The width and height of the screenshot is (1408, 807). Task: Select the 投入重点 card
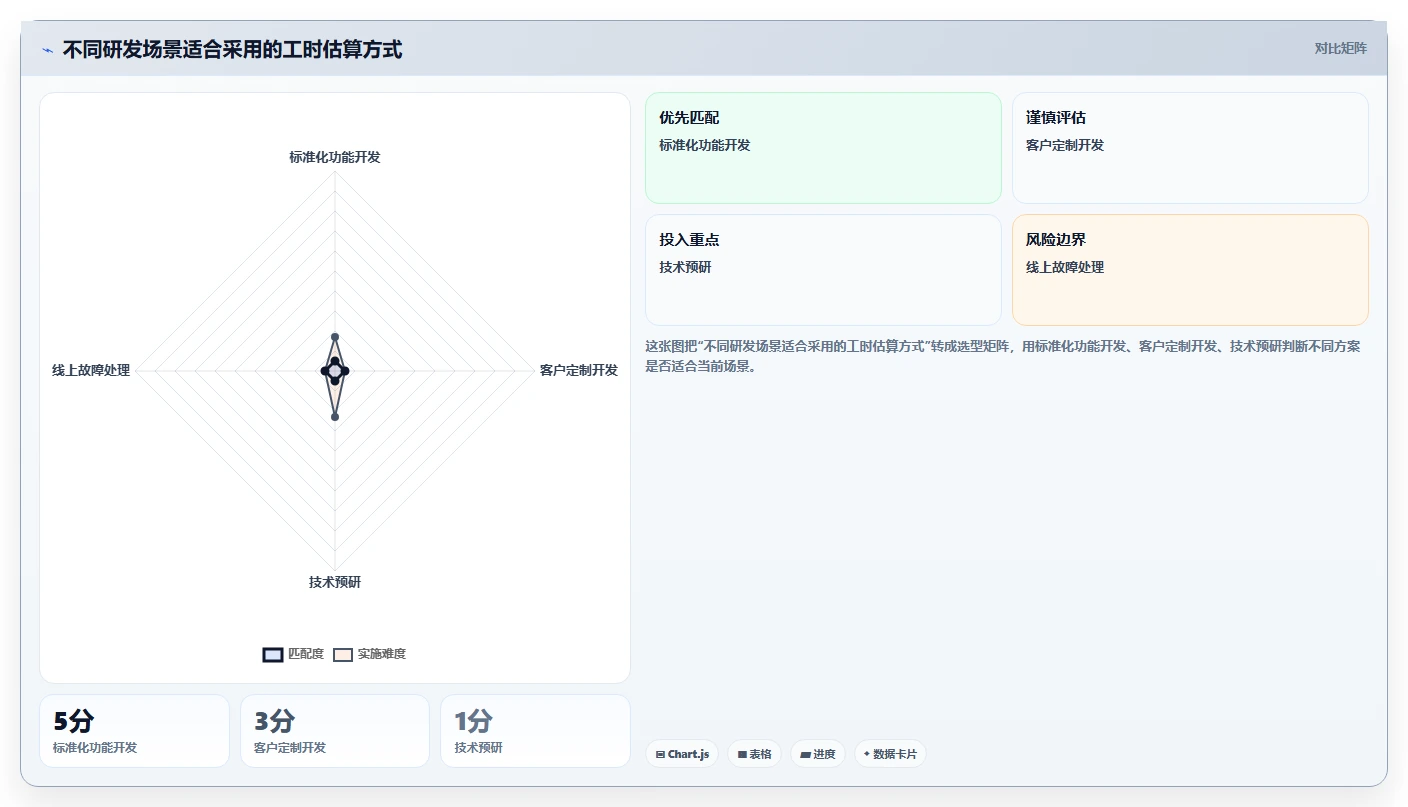coord(823,270)
